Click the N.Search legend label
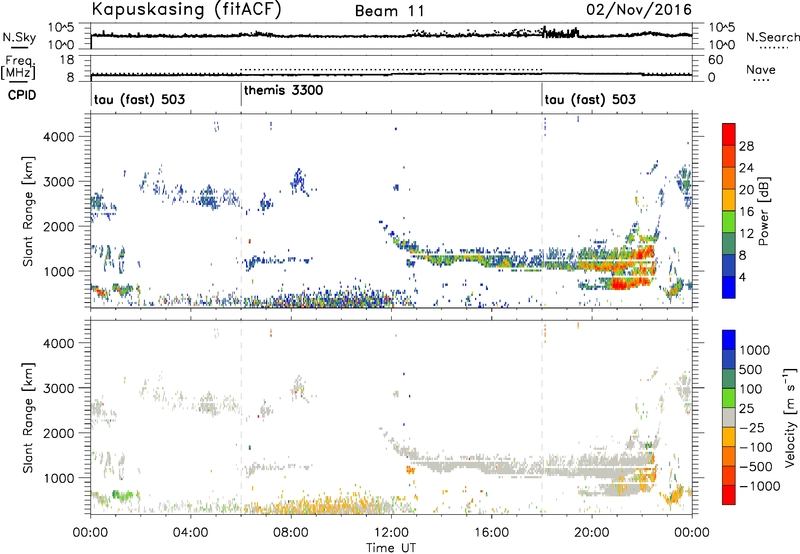 772,37
